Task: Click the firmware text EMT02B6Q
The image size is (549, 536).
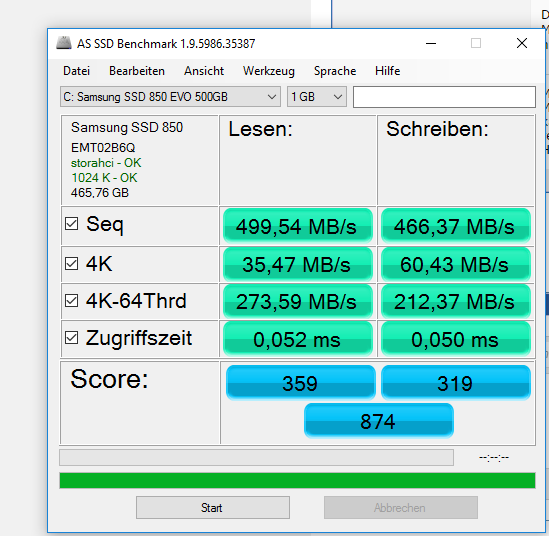Action: pyautogui.click(x=103, y=148)
